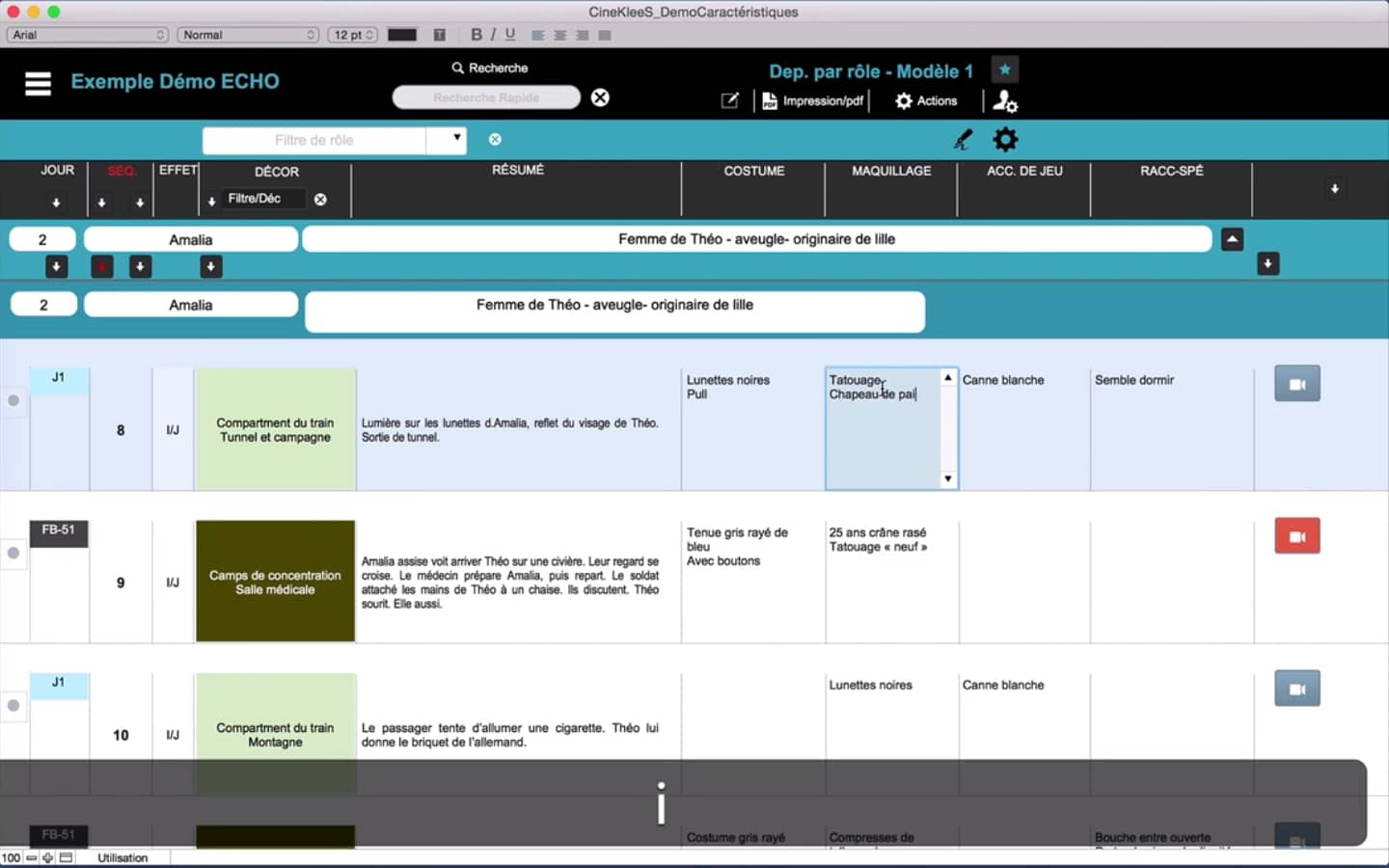Click into the Filtre de rôle field

pos(314,140)
